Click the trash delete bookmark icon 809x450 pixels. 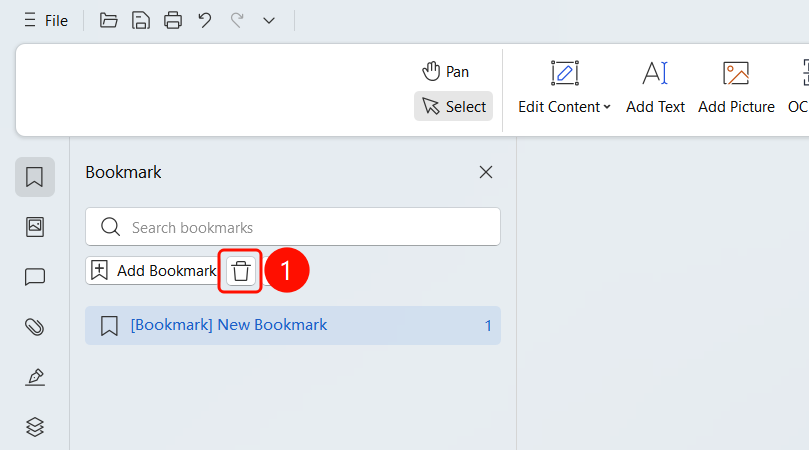240,271
